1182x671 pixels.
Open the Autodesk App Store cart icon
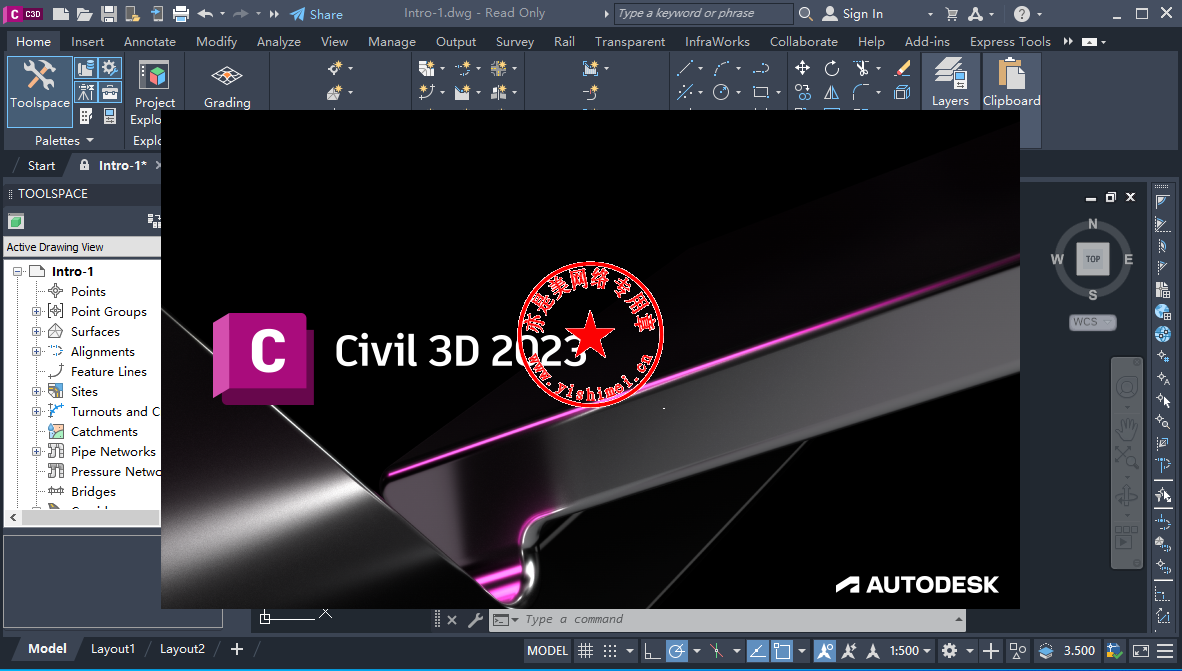tap(952, 14)
